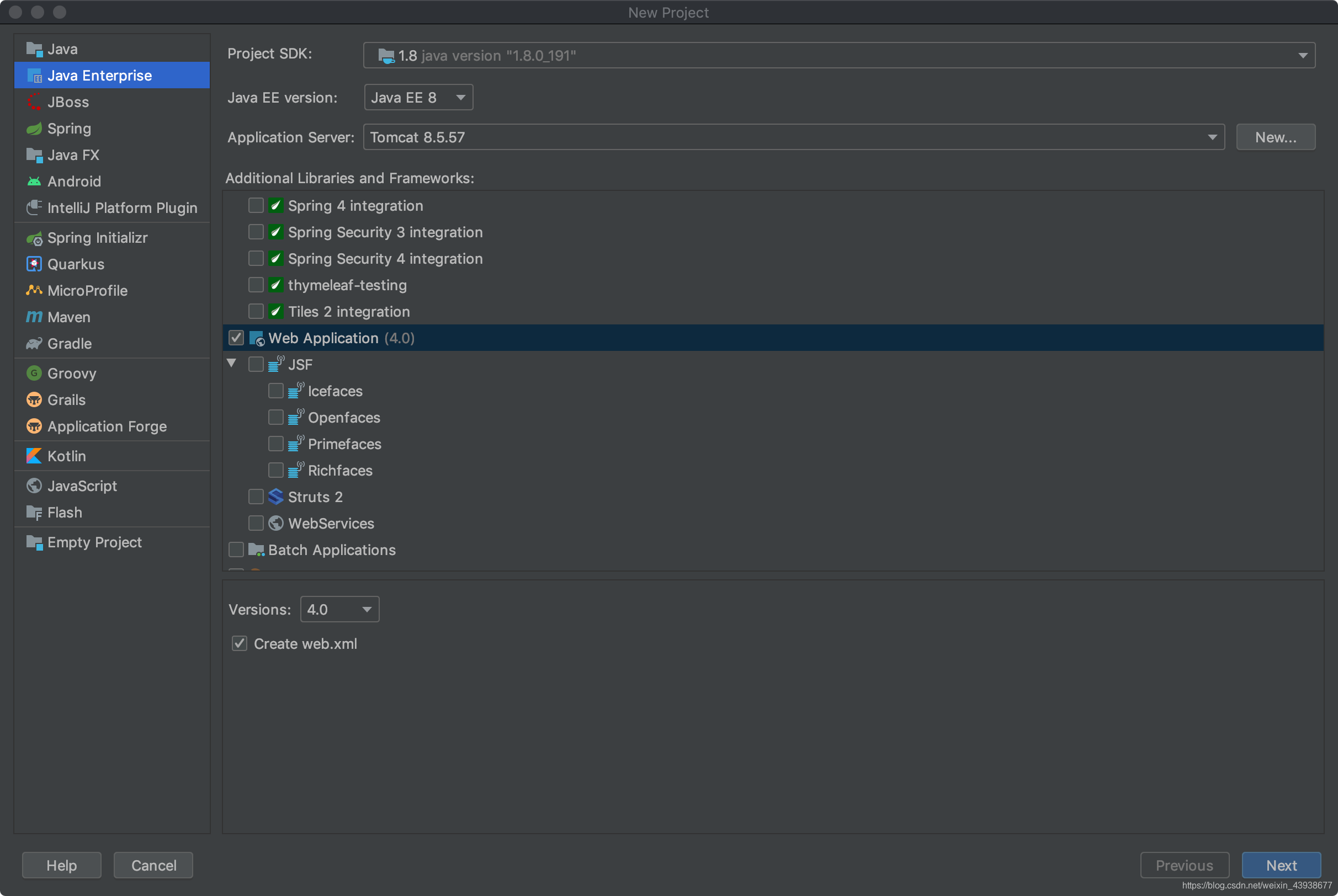Check the Richfaces checkbox
The height and width of the screenshot is (896, 1338).
pyautogui.click(x=276, y=470)
